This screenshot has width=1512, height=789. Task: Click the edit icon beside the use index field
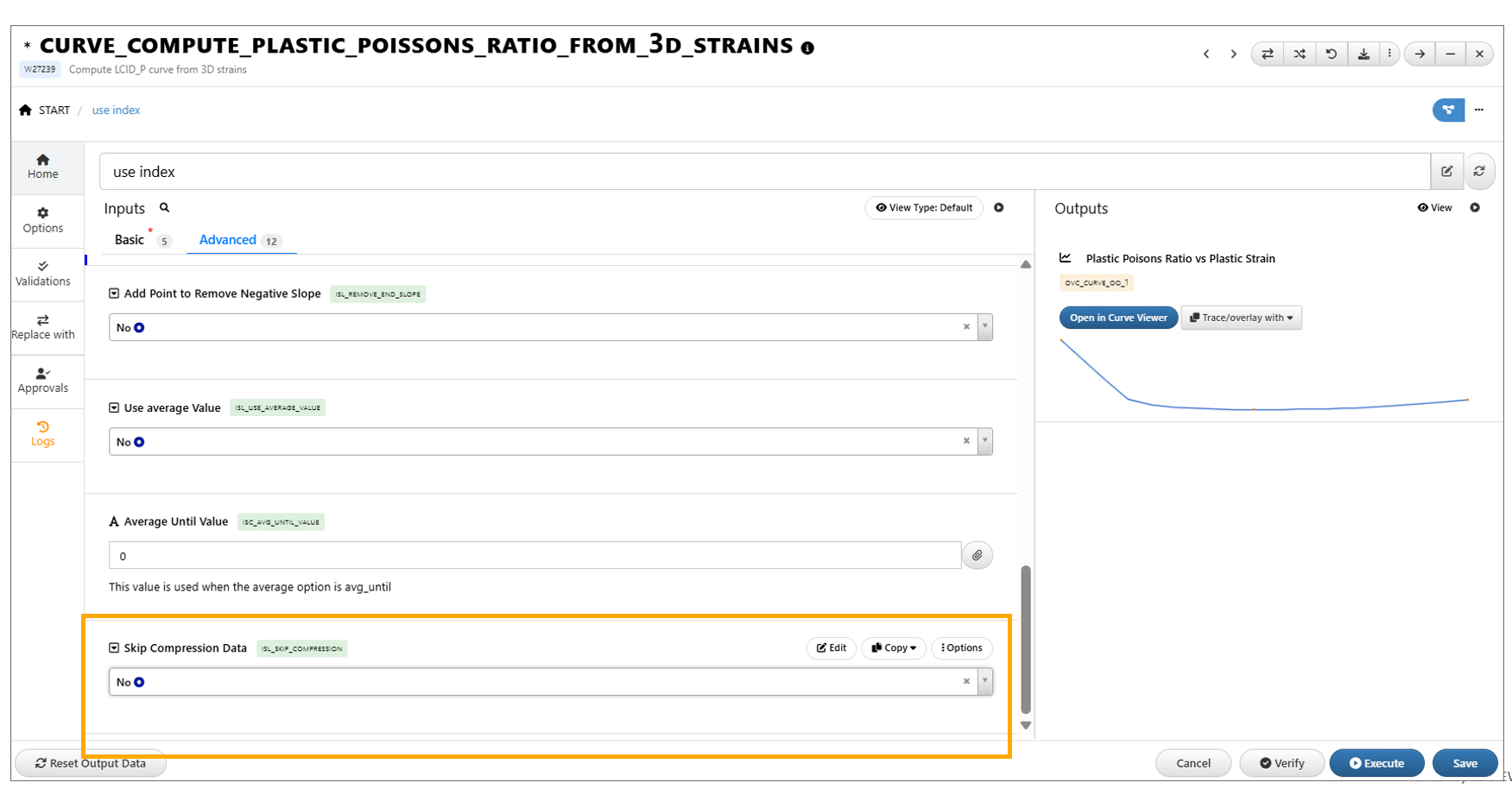pyautogui.click(x=1447, y=171)
